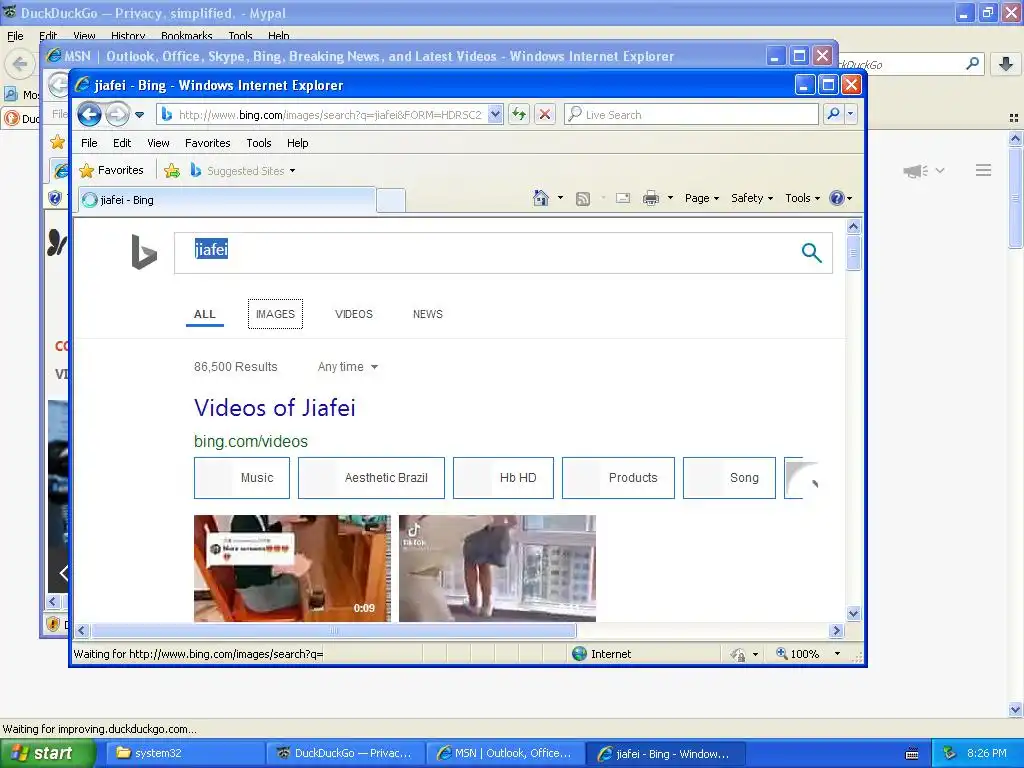Open the Edit menu in jiafei window

coord(122,143)
